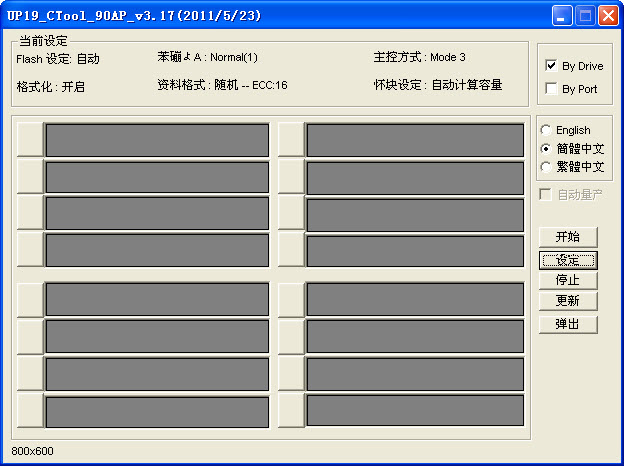Screen dimensions: 624x466
Task: Click the last slot button in the right column
Action: pos(290,410)
